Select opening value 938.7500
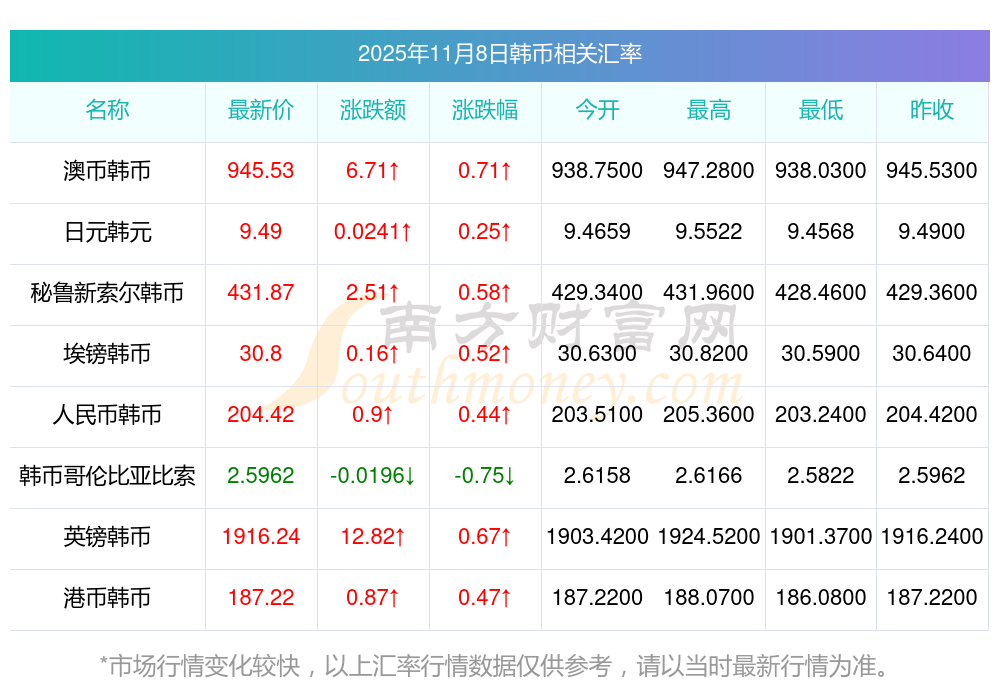This screenshot has height=697, width=1000. [597, 171]
